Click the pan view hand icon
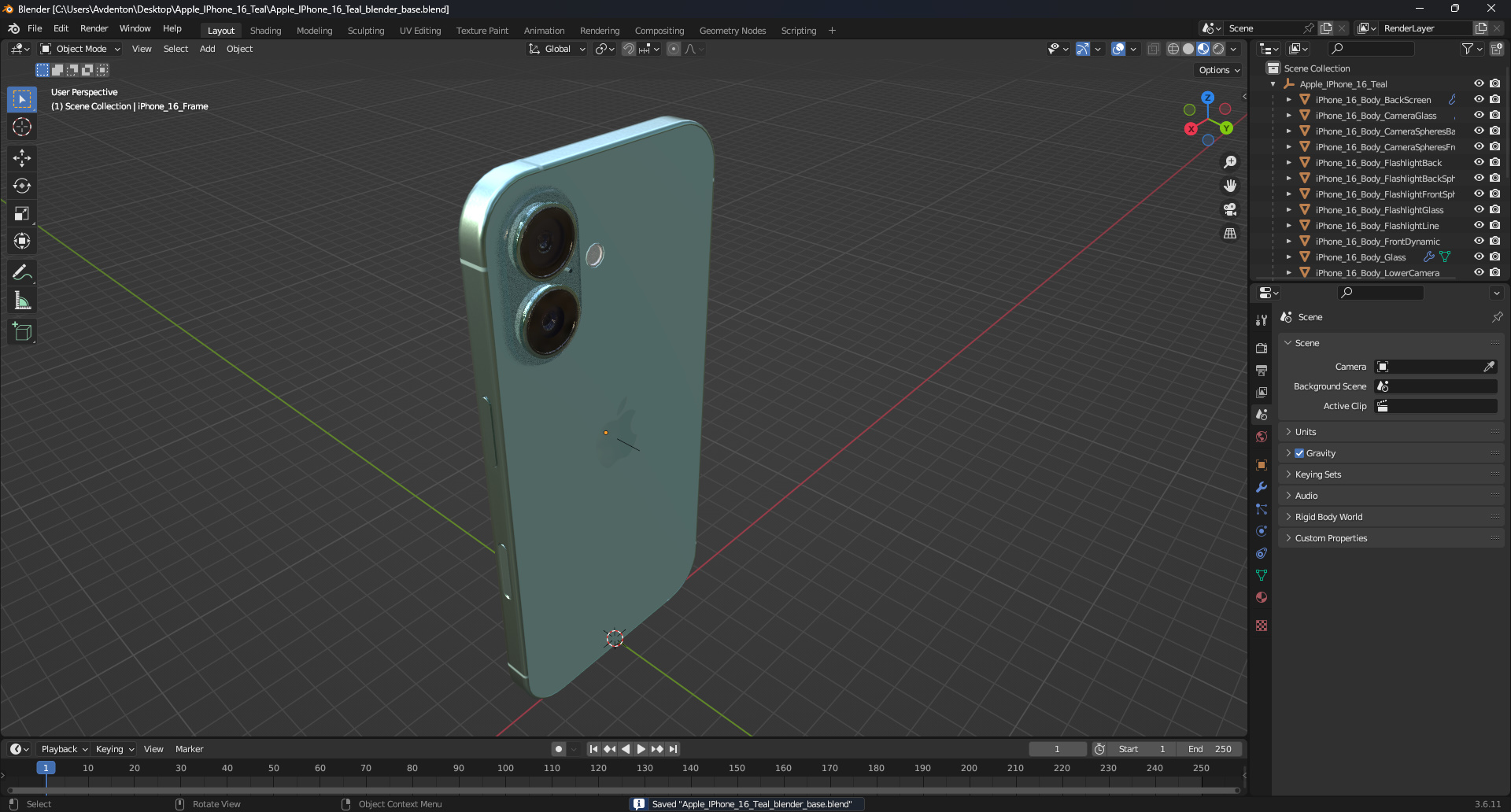Screen dimensions: 1511x812 coord(1229,186)
